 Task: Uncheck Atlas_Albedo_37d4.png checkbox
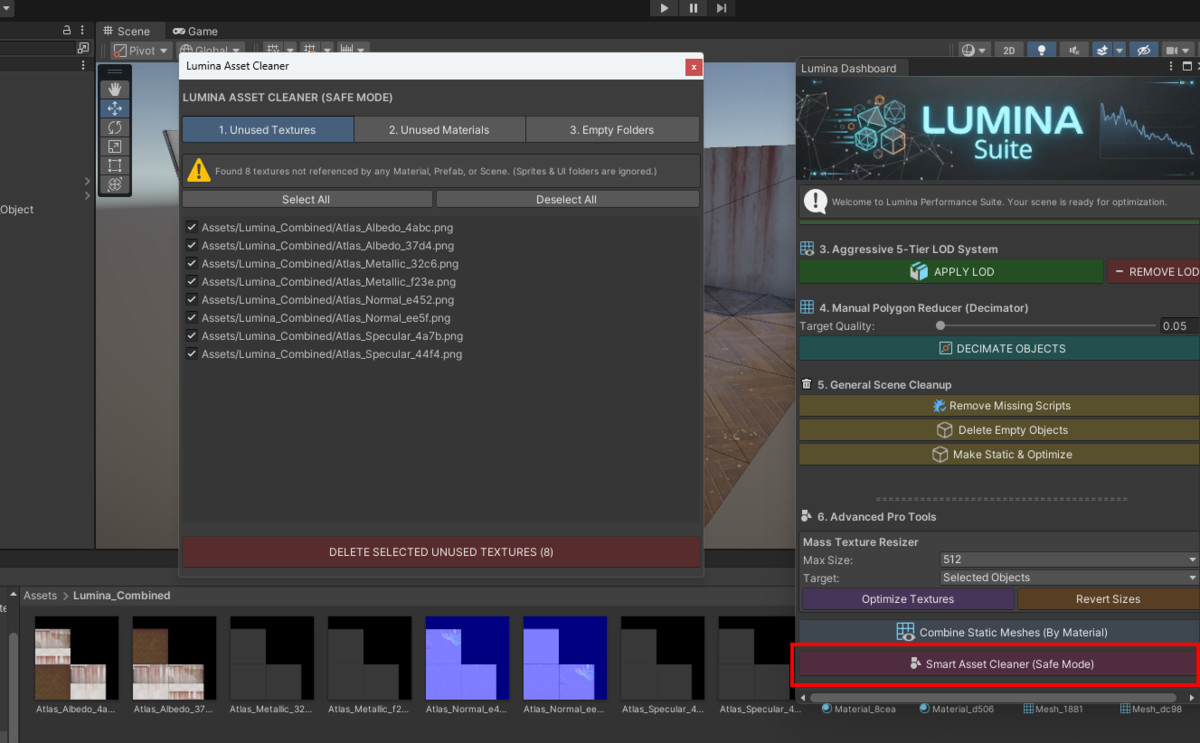point(191,245)
